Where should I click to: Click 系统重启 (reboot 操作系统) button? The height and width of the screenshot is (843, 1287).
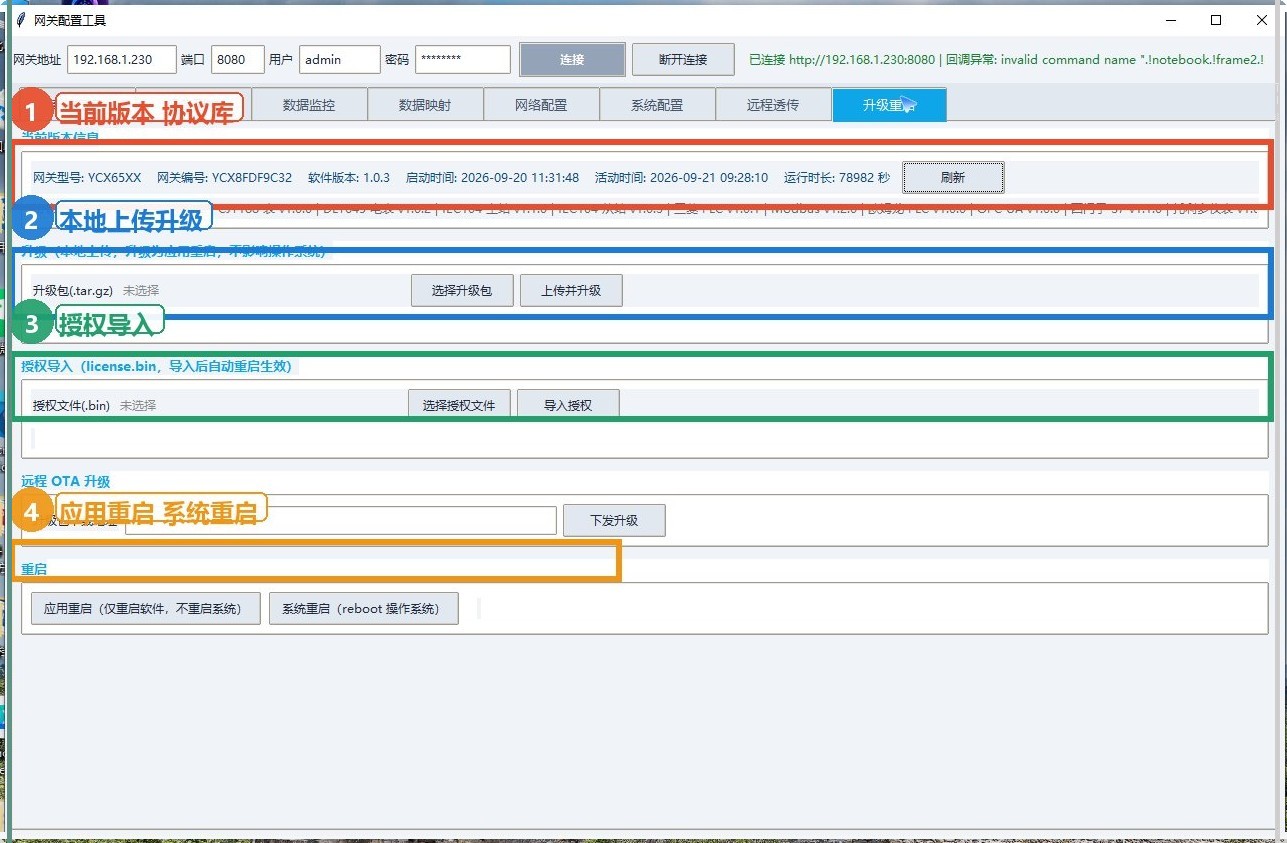(x=363, y=608)
